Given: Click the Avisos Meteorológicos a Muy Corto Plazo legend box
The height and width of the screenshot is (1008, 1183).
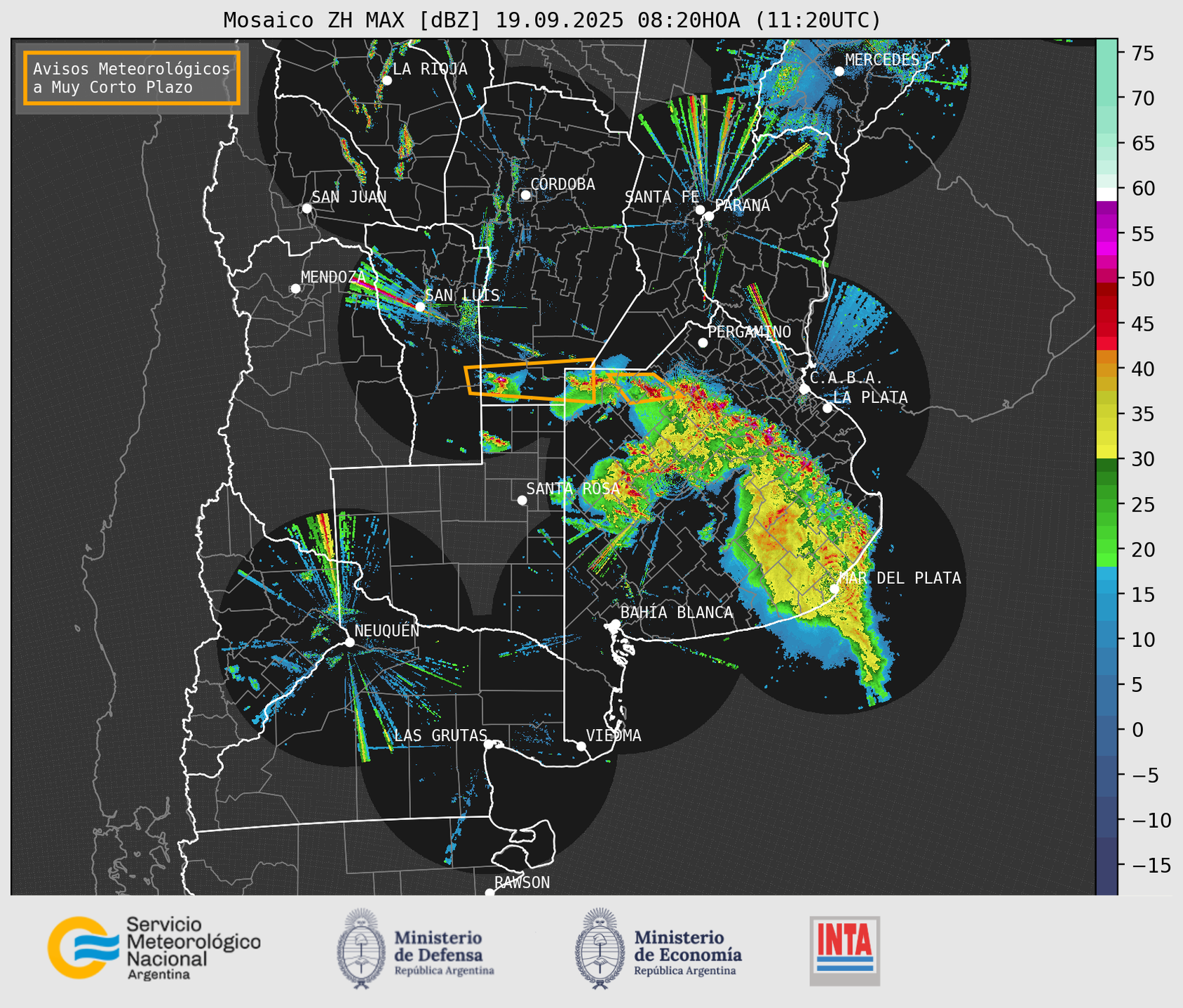Looking at the screenshot, I should [x=132, y=77].
